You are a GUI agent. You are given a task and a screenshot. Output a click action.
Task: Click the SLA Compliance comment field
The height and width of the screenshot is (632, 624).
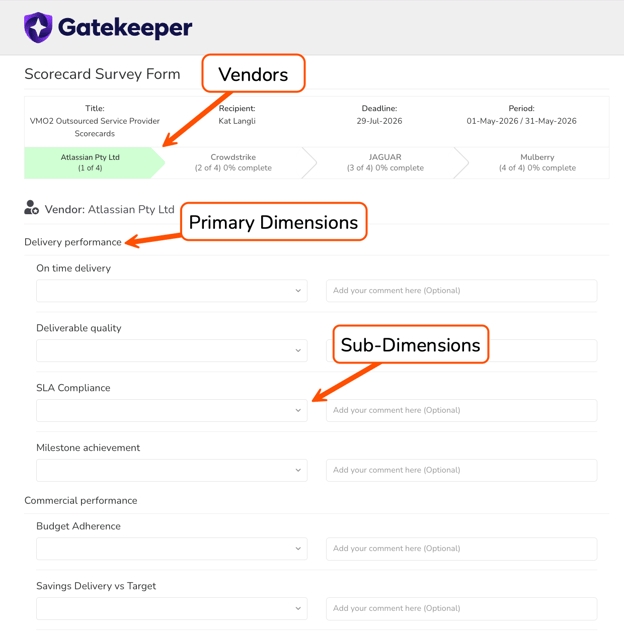tap(462, 410)
